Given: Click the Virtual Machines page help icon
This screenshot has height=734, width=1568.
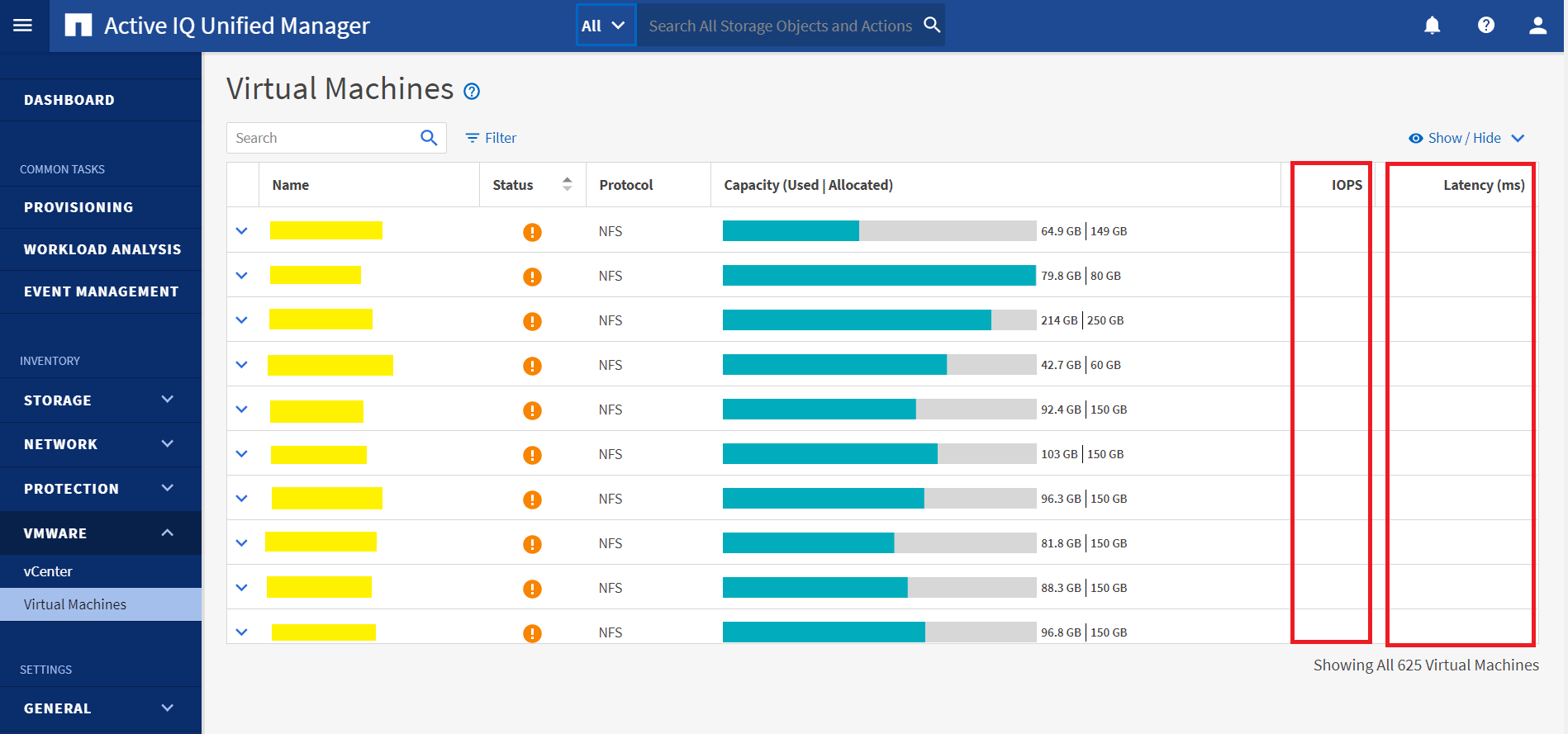Looking at the screenshot, I should [472, 92].
